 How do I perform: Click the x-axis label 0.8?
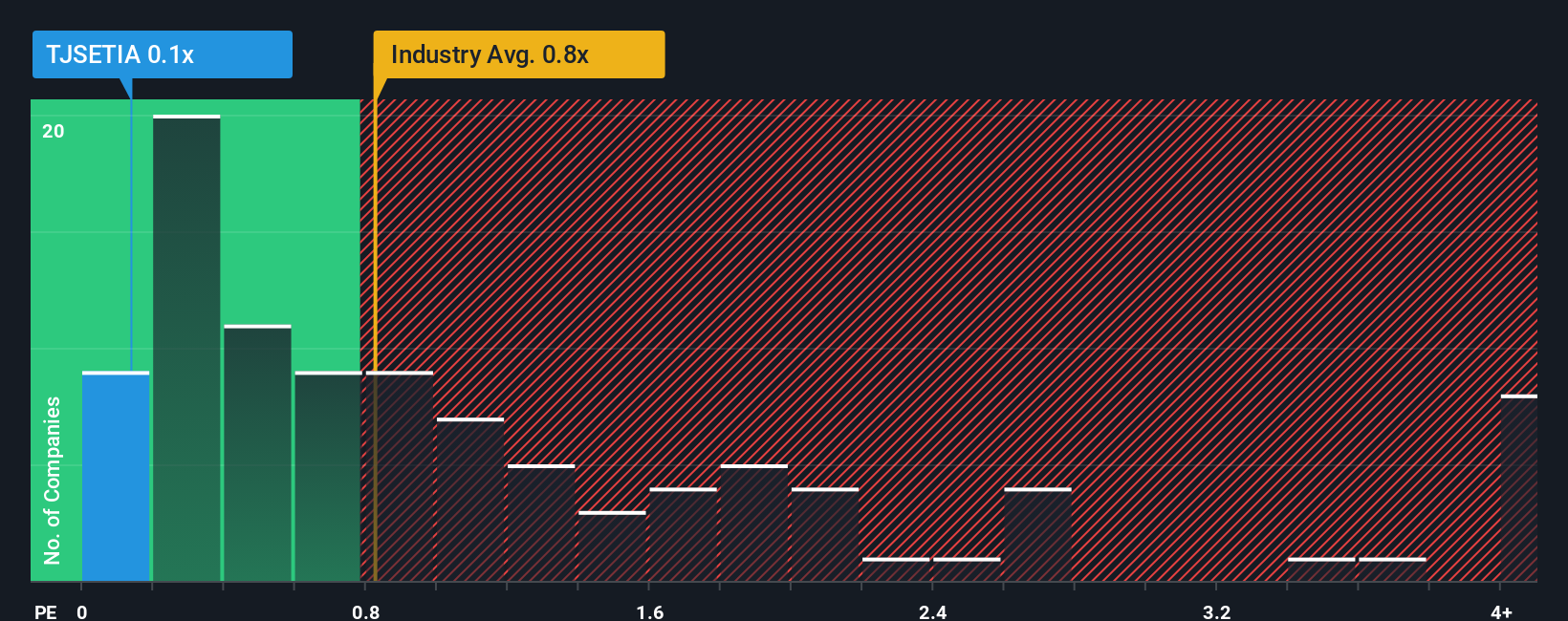coord(366,611)
